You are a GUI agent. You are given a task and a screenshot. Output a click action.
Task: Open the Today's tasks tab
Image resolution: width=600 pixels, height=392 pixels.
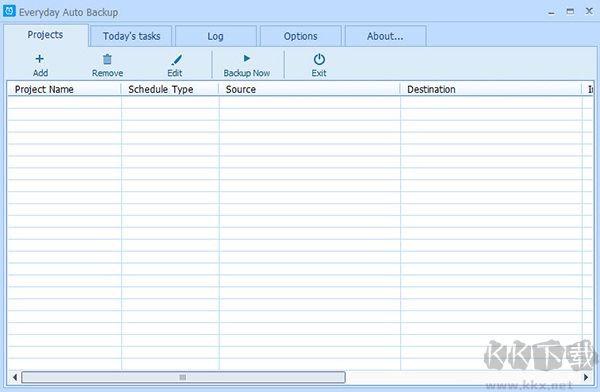(131, 36)
